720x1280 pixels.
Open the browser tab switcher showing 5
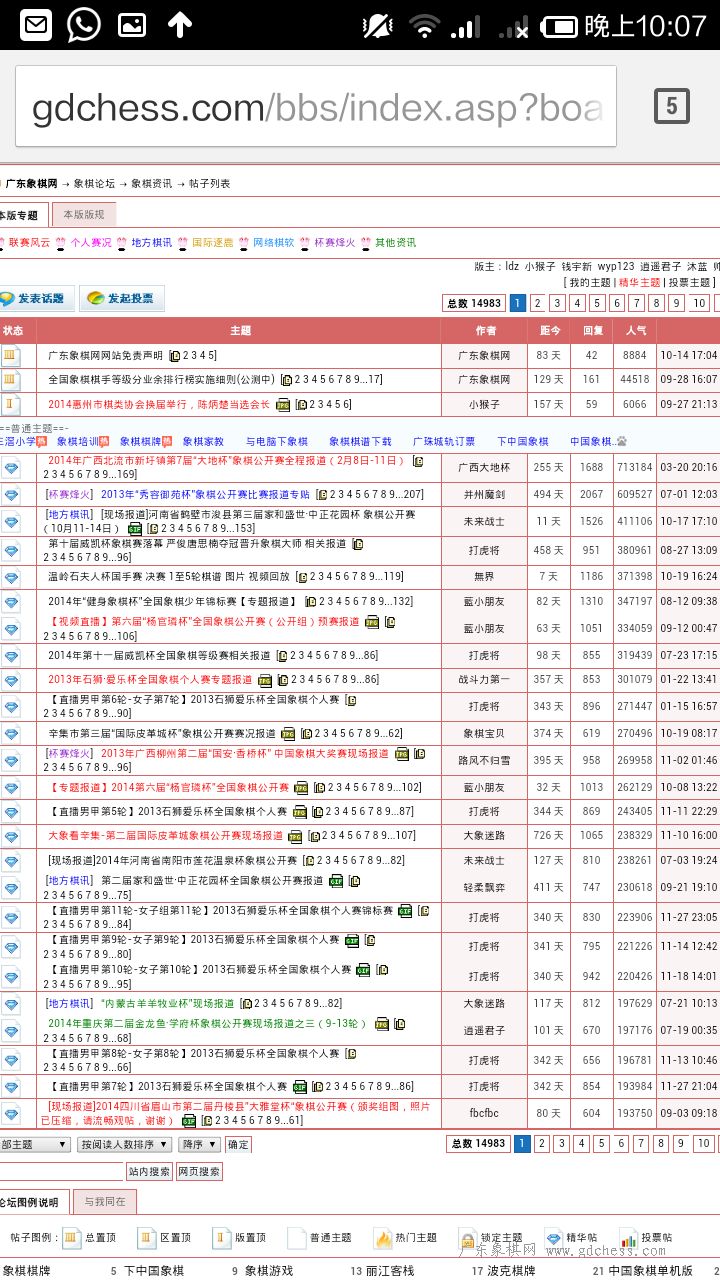671,106
